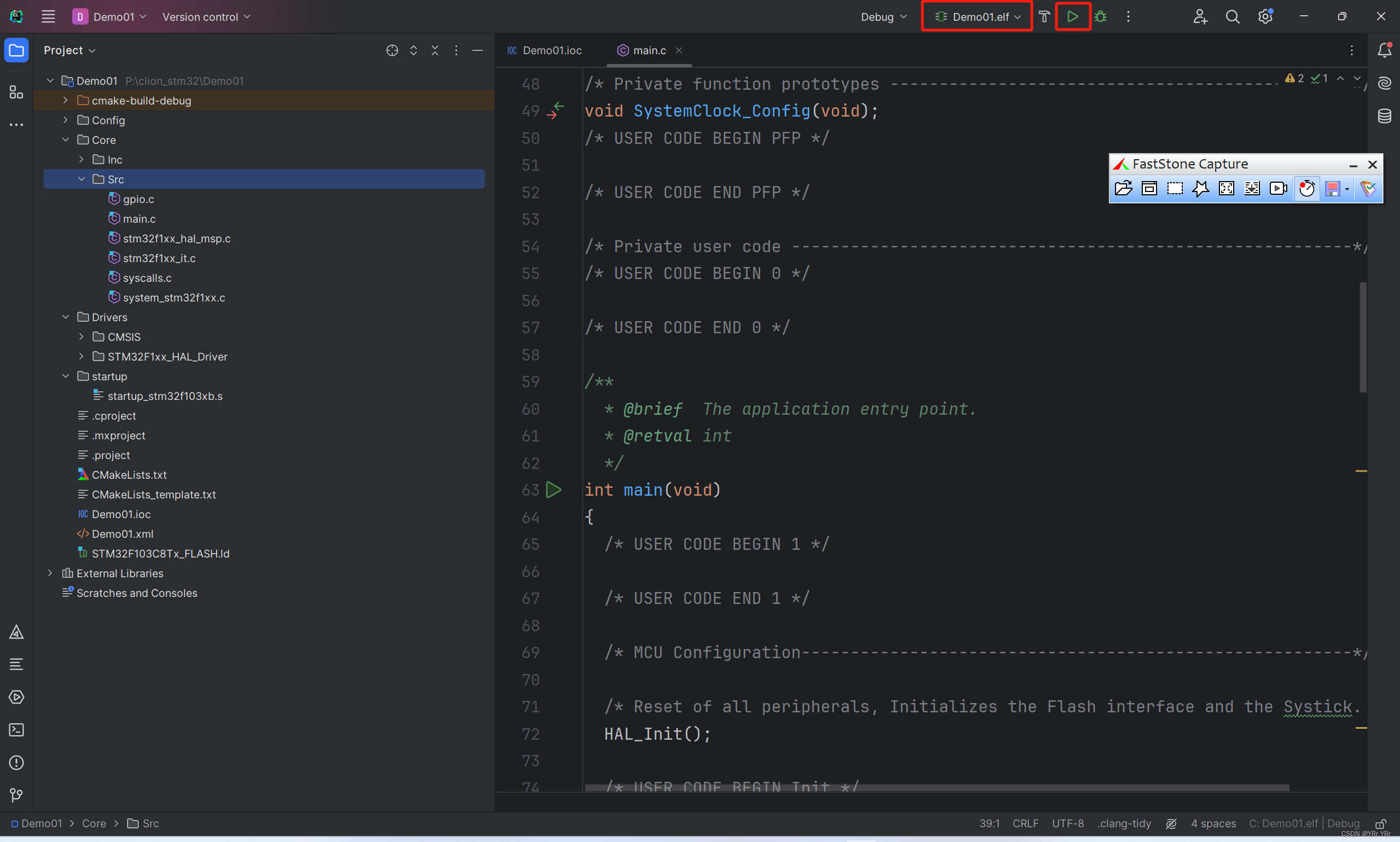Open Search Everywhere magnifier

point(1232,16)
